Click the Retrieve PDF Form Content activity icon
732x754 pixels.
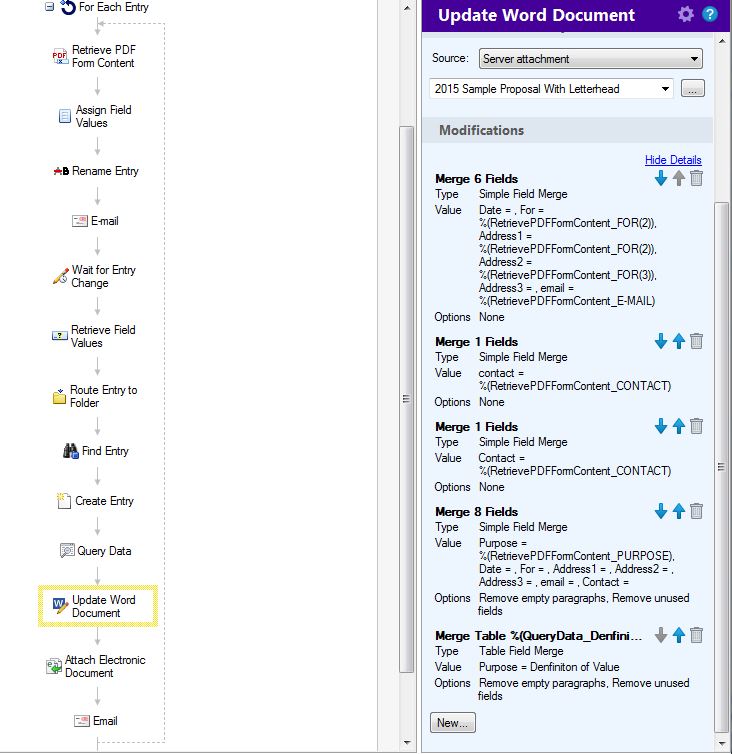tap(59, 56)
